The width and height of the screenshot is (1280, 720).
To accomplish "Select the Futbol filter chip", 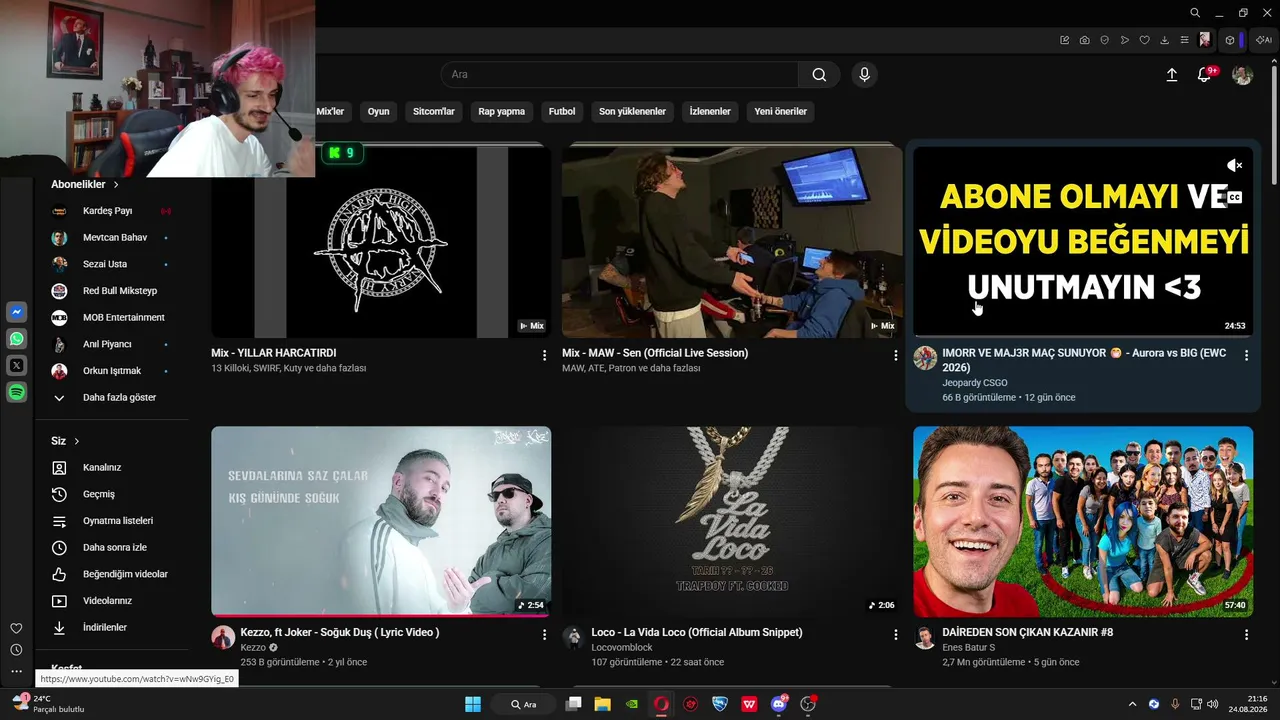I will (562, 112).
